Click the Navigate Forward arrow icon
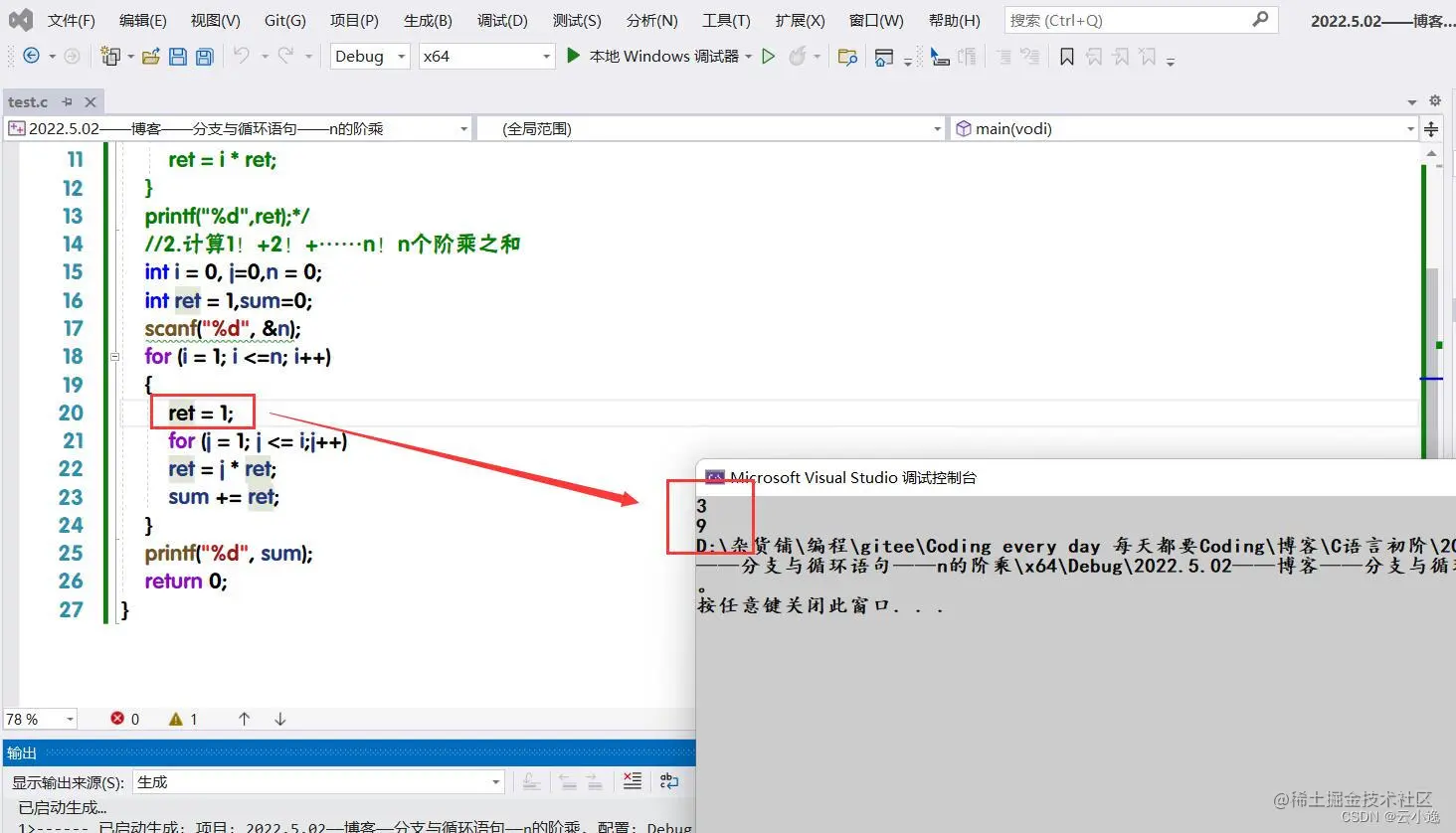Viewport: 1456px width, 833px height. [72, 56]
